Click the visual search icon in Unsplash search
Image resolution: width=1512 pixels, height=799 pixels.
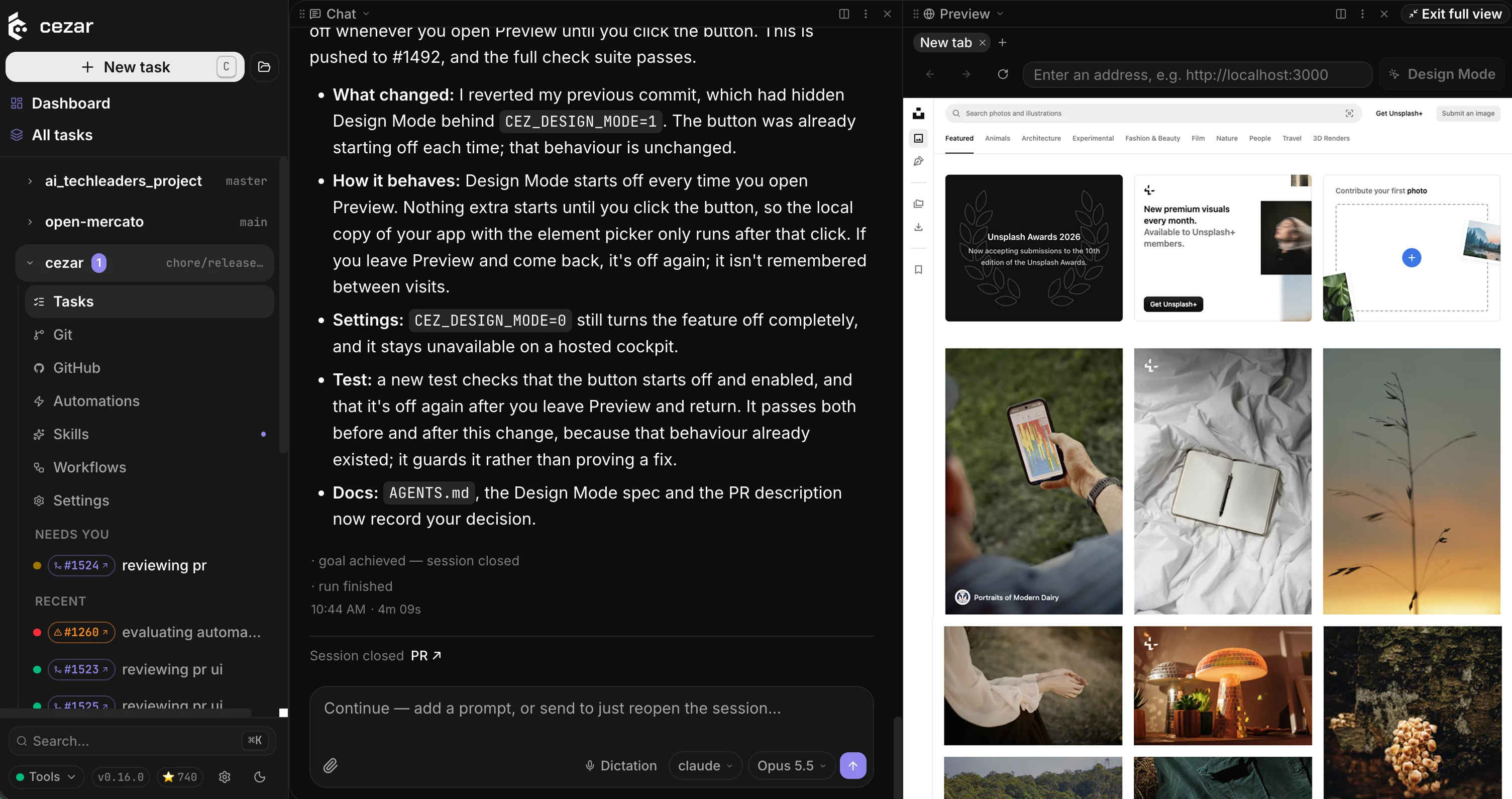pos(1349,113)
